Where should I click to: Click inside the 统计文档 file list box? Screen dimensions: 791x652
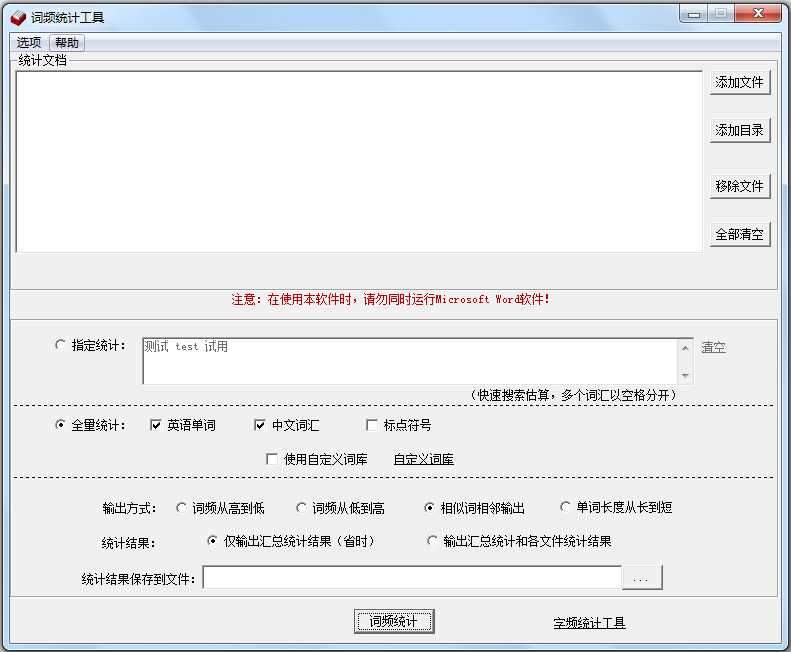359,161
